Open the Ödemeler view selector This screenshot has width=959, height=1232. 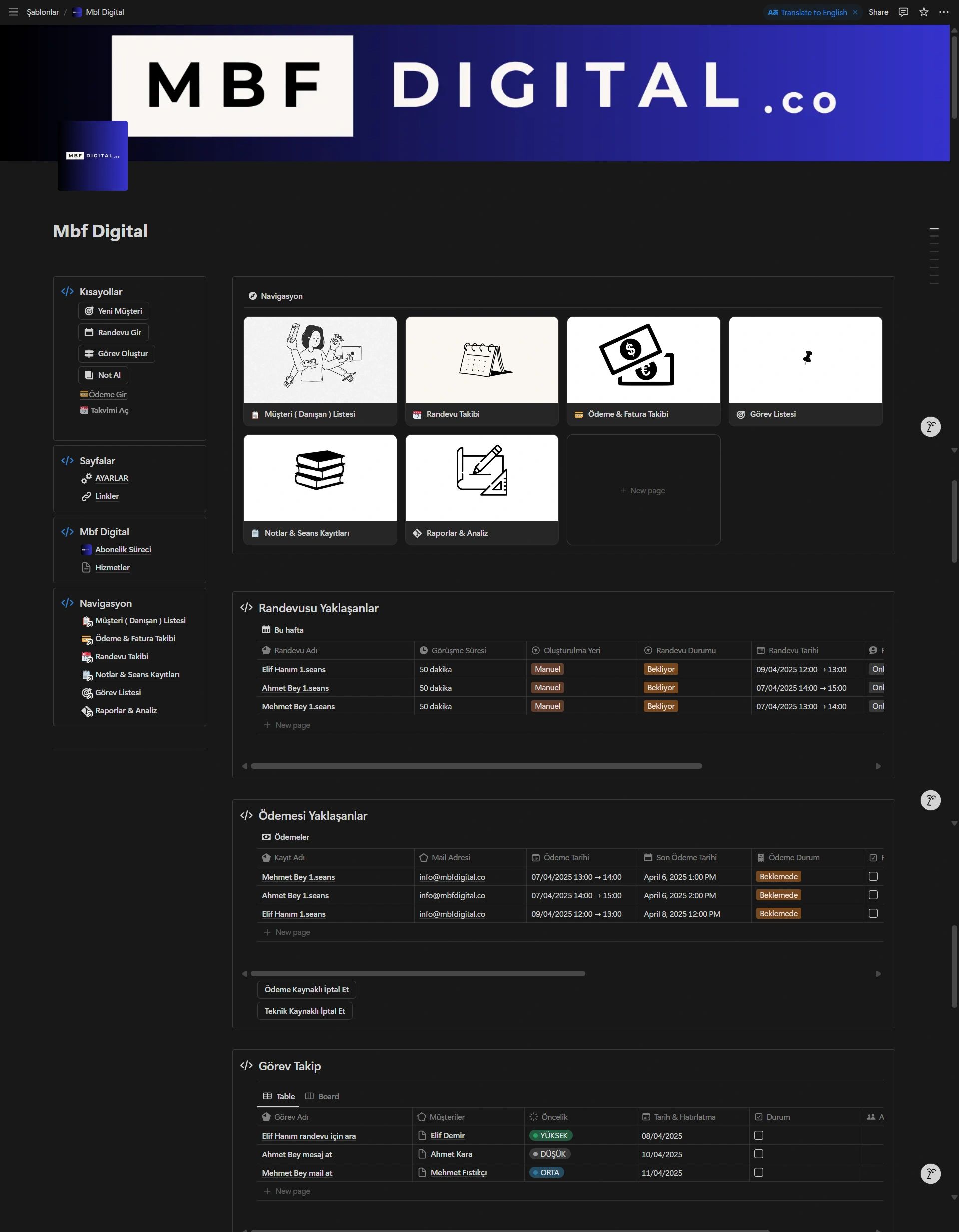pos(285,837)
